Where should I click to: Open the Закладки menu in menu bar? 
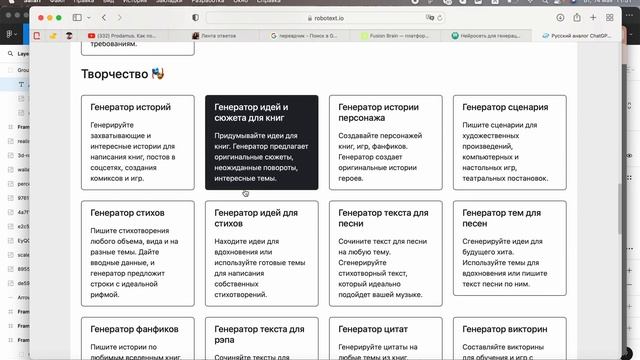[169, 2]
